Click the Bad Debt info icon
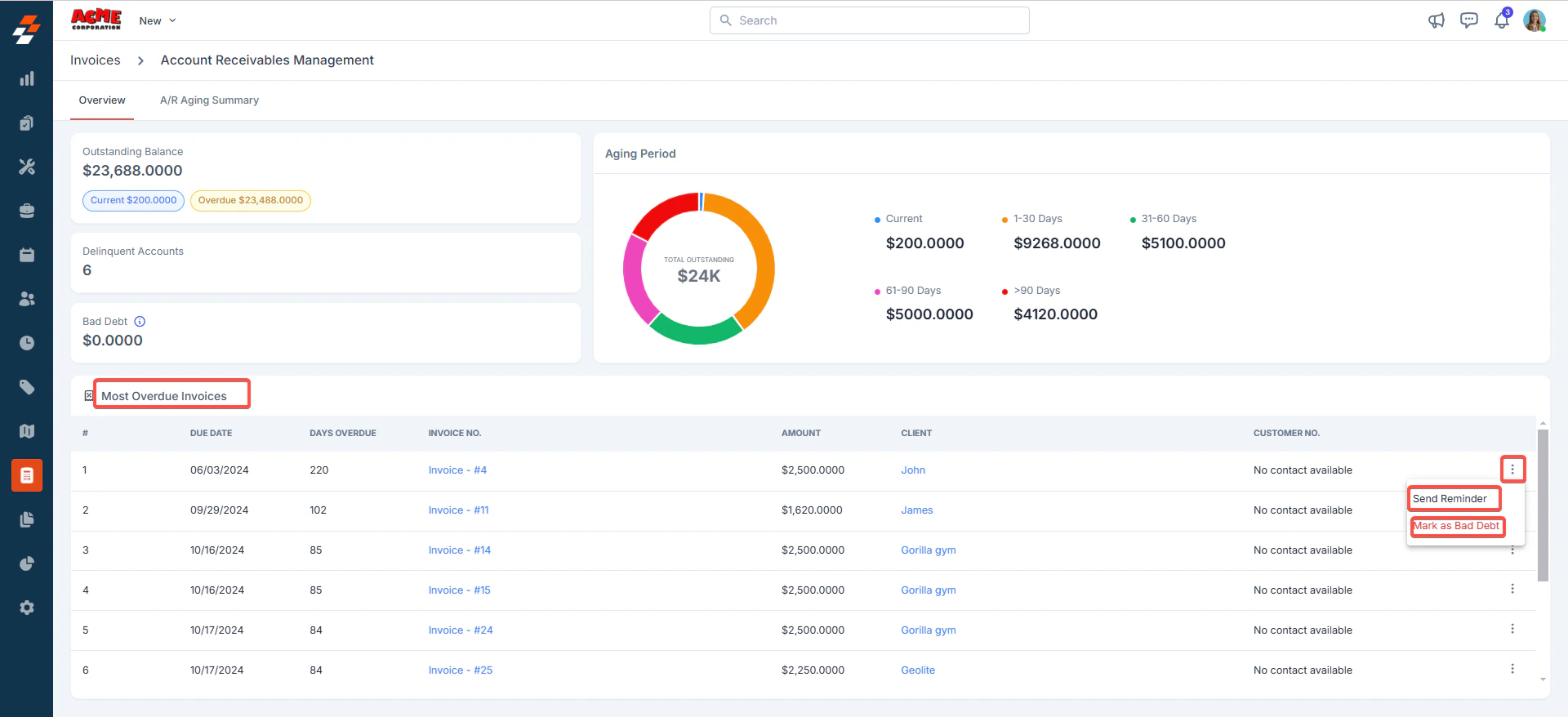Viewport: 1568px width, 717px height. click(140, 322)
